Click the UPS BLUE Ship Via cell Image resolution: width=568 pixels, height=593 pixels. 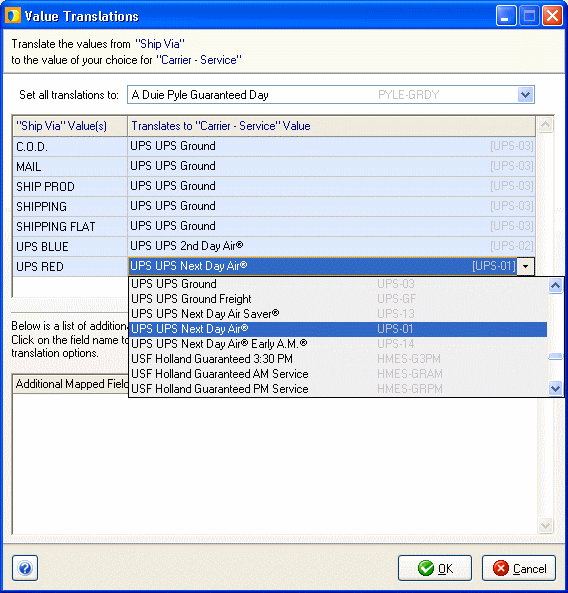(x=70, y=247)
